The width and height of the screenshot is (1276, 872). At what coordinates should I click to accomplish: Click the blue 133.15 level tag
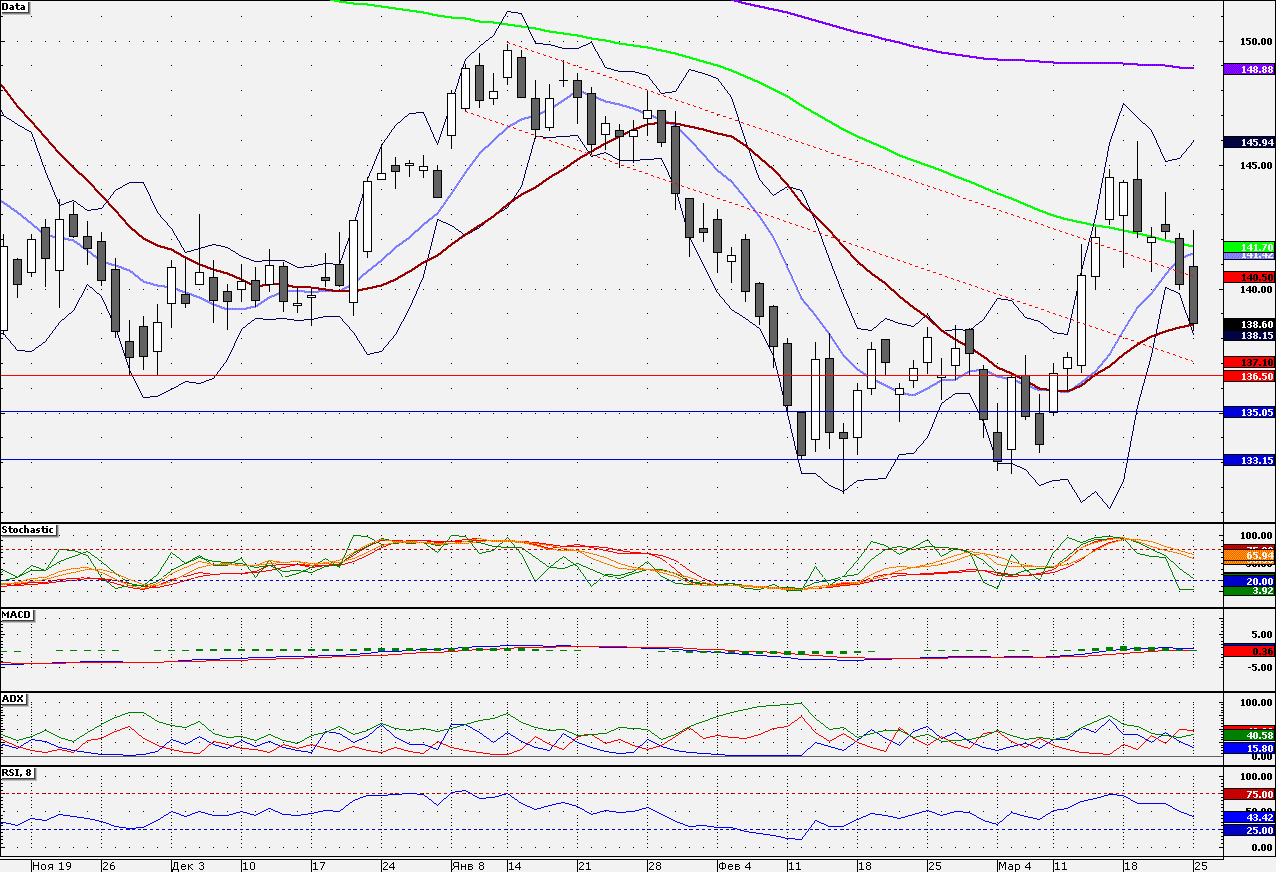point(1249,460)
